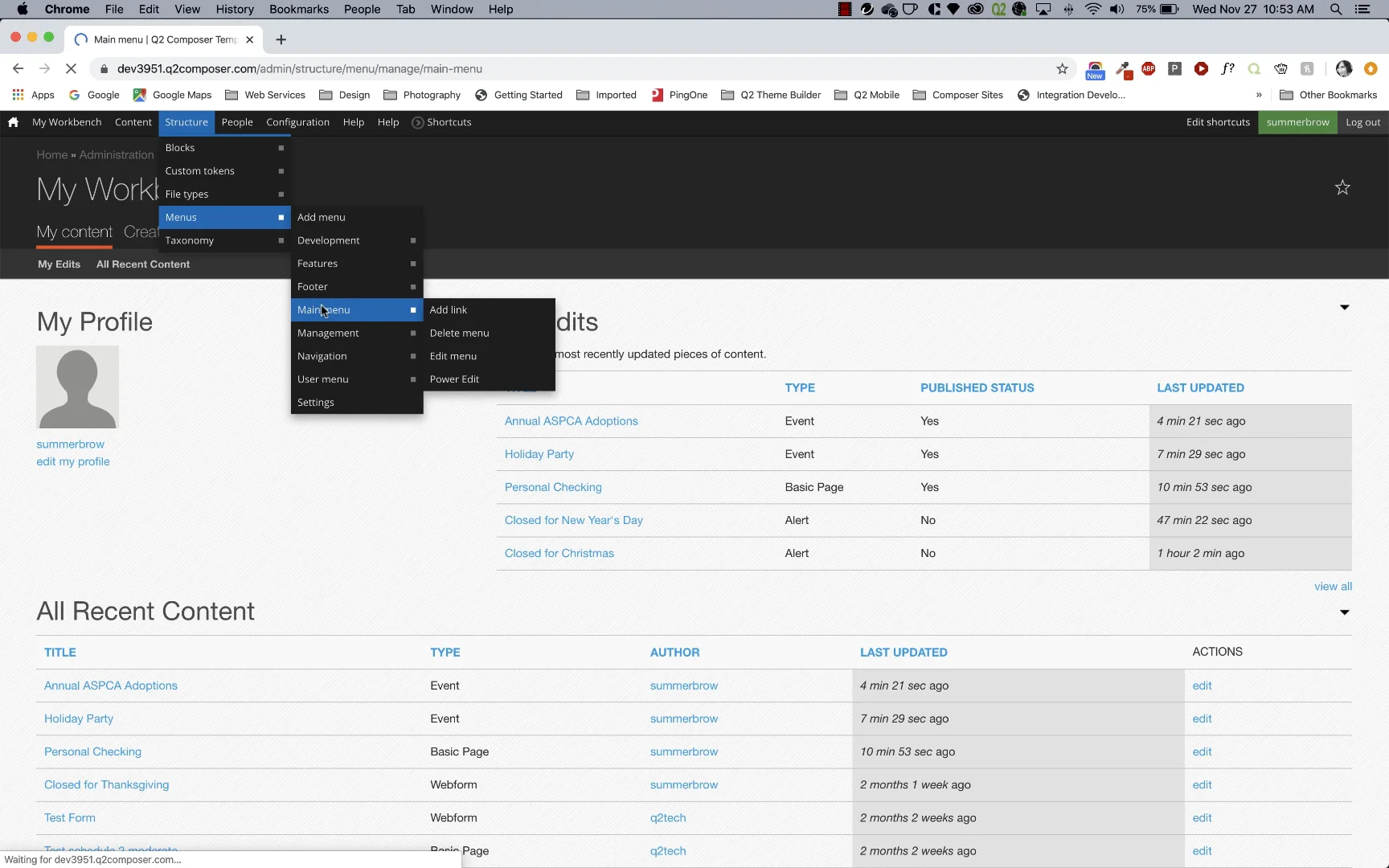The height and width of the screenshot is (868, 1389).
Task: Click the summerbrow user button
Action: [1297, 122]
